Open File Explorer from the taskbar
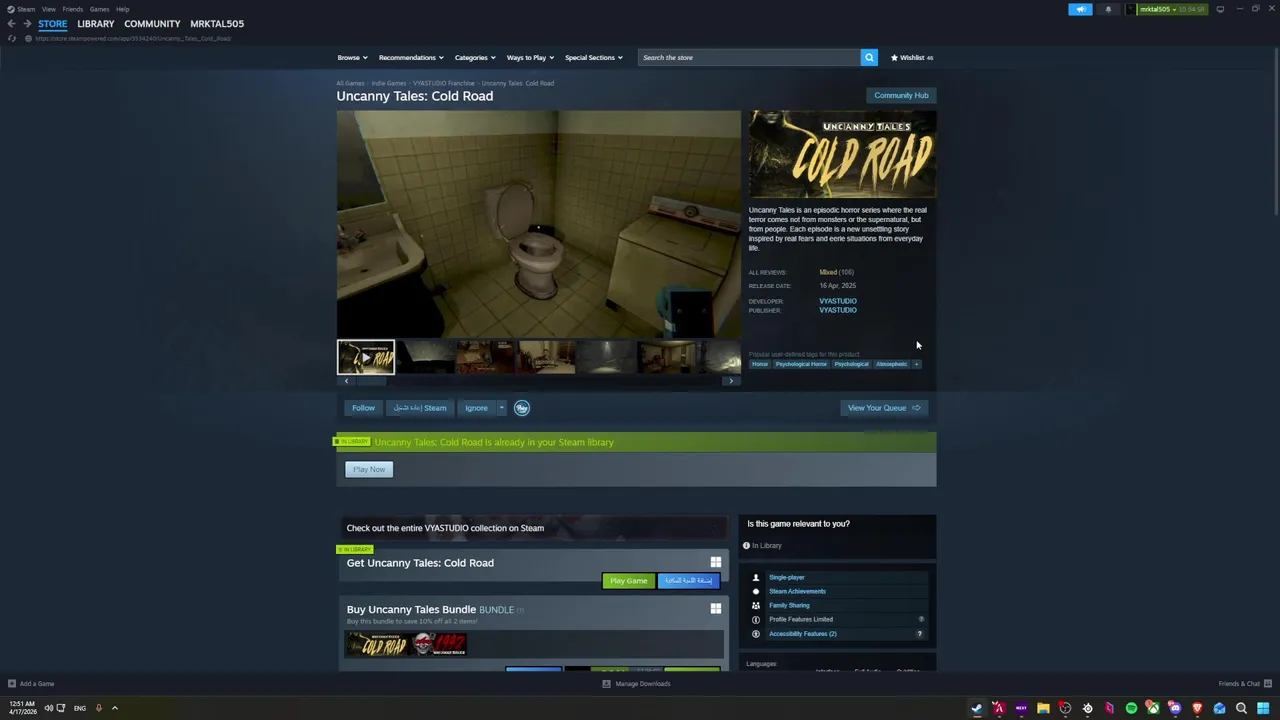 coord(1043,708)
